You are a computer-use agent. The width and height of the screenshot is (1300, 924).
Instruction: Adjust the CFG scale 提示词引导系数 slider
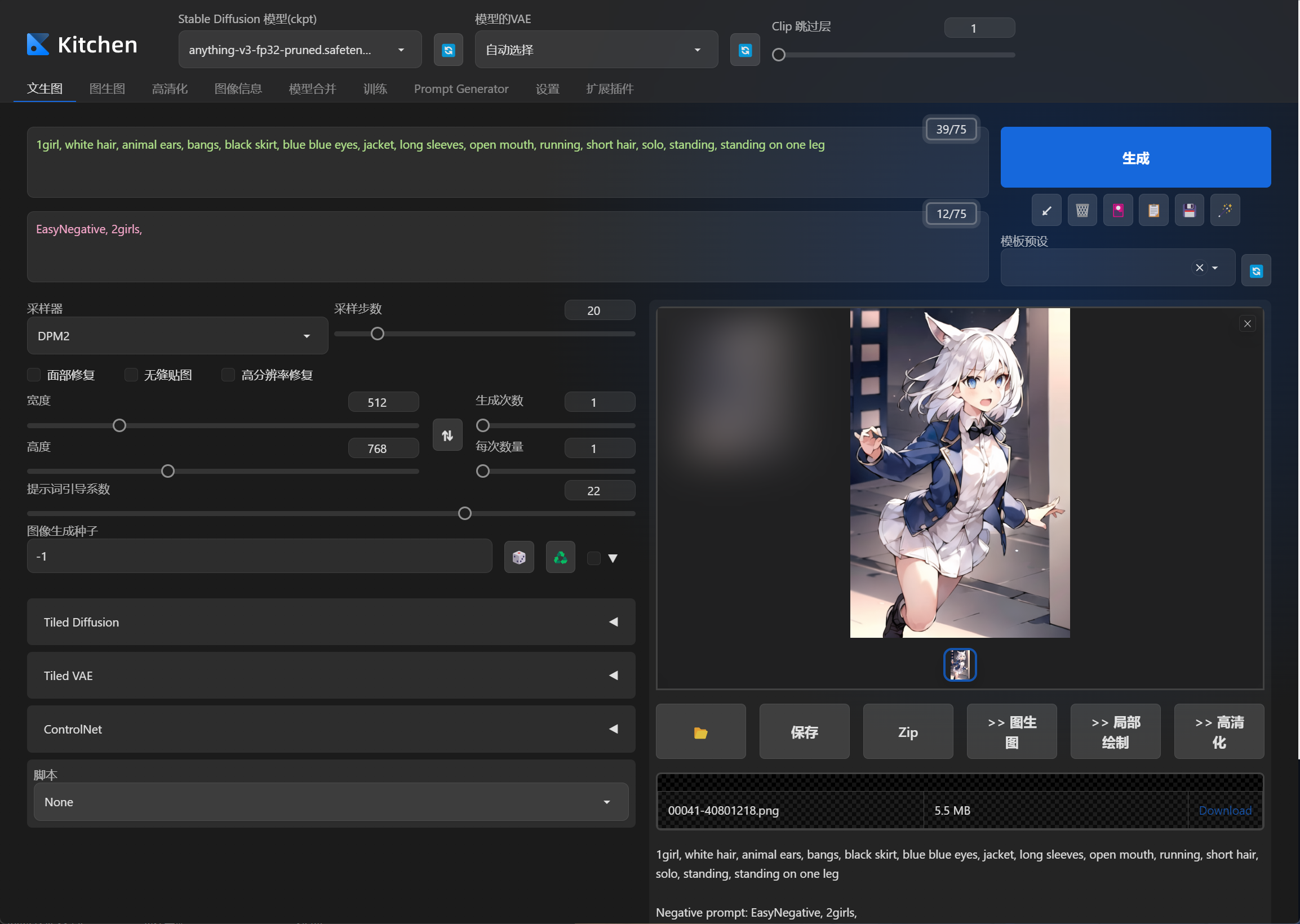click(331, 513)
